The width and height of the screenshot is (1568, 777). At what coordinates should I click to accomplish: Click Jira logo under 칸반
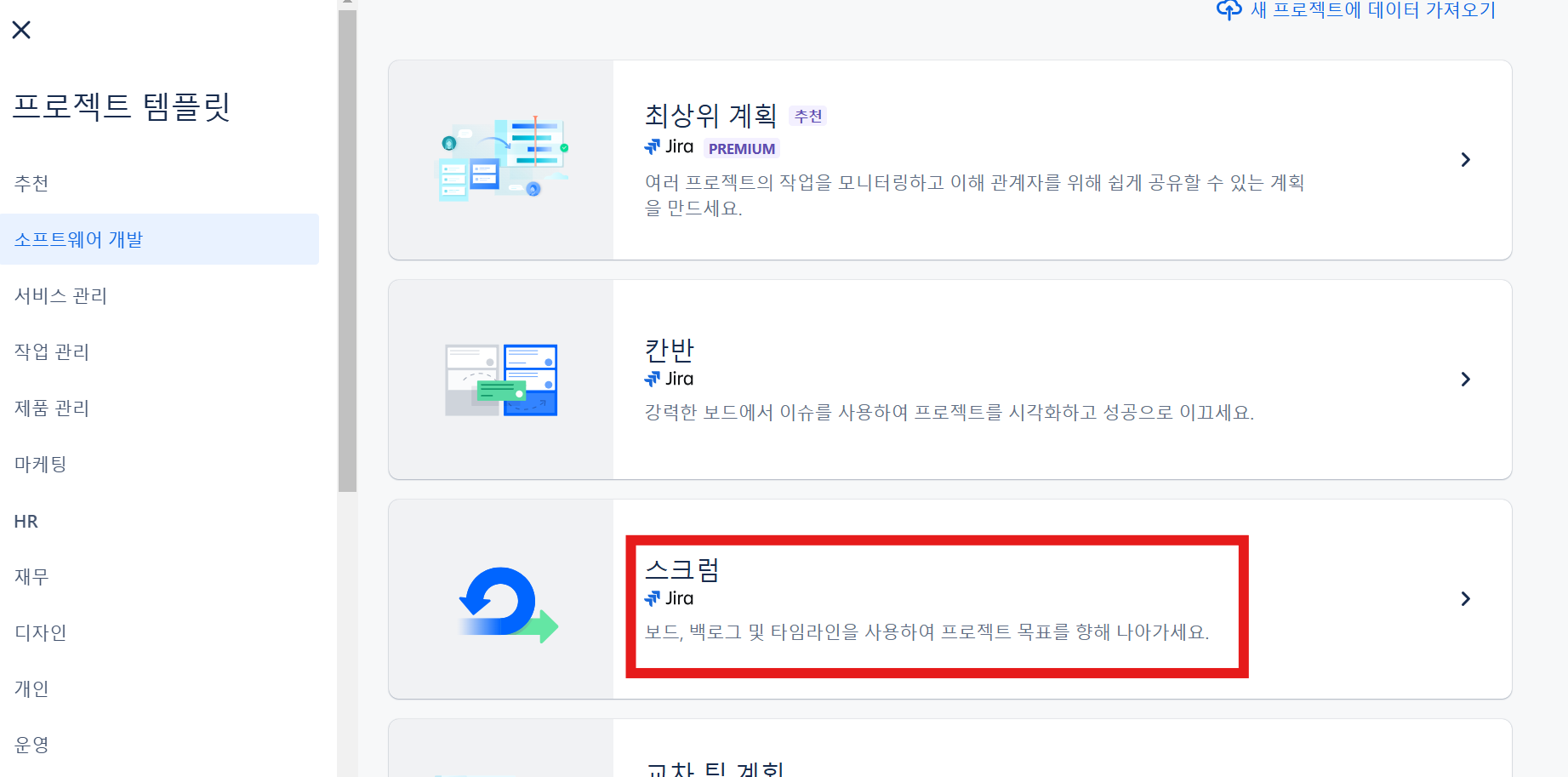tap(669, 379)
